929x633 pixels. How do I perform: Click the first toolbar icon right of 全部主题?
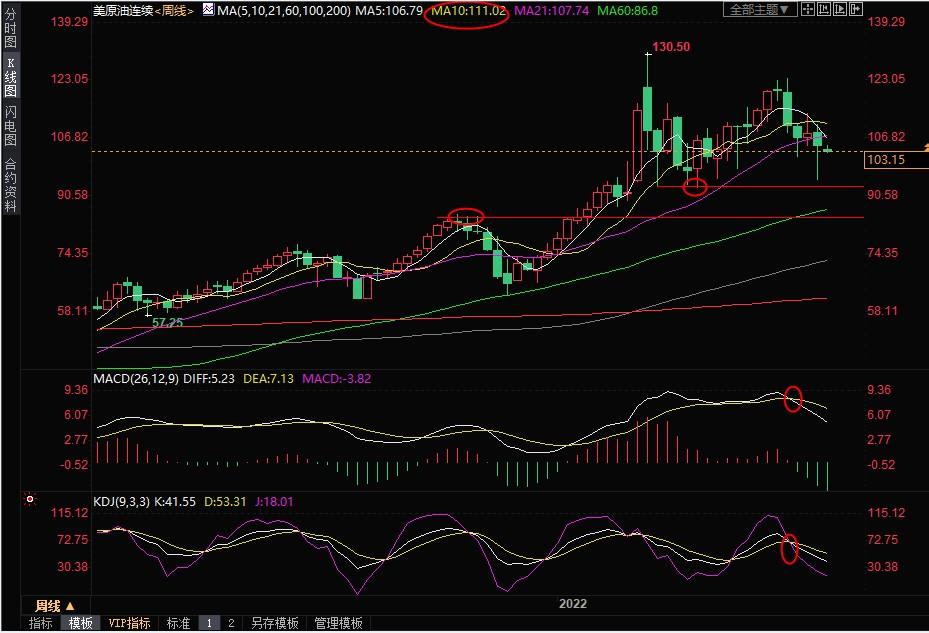810,9
